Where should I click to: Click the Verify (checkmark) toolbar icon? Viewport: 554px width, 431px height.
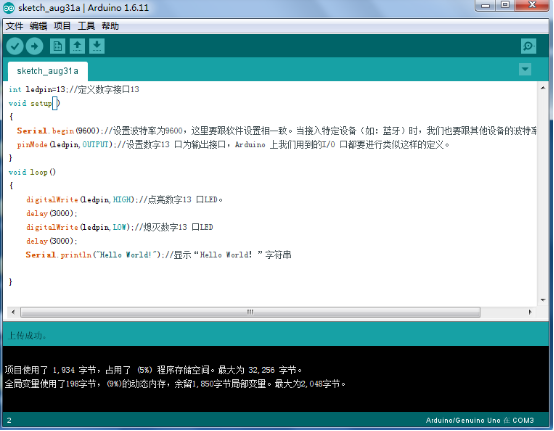coord(15,46)
